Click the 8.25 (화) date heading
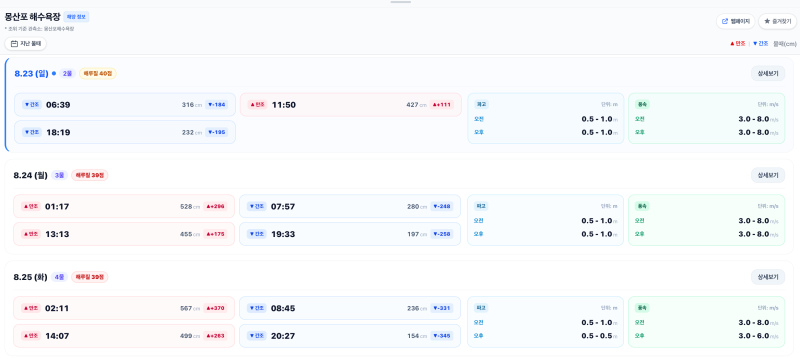Screen dimensions: 800x360 pyautogui.click(x=30, y=277)
